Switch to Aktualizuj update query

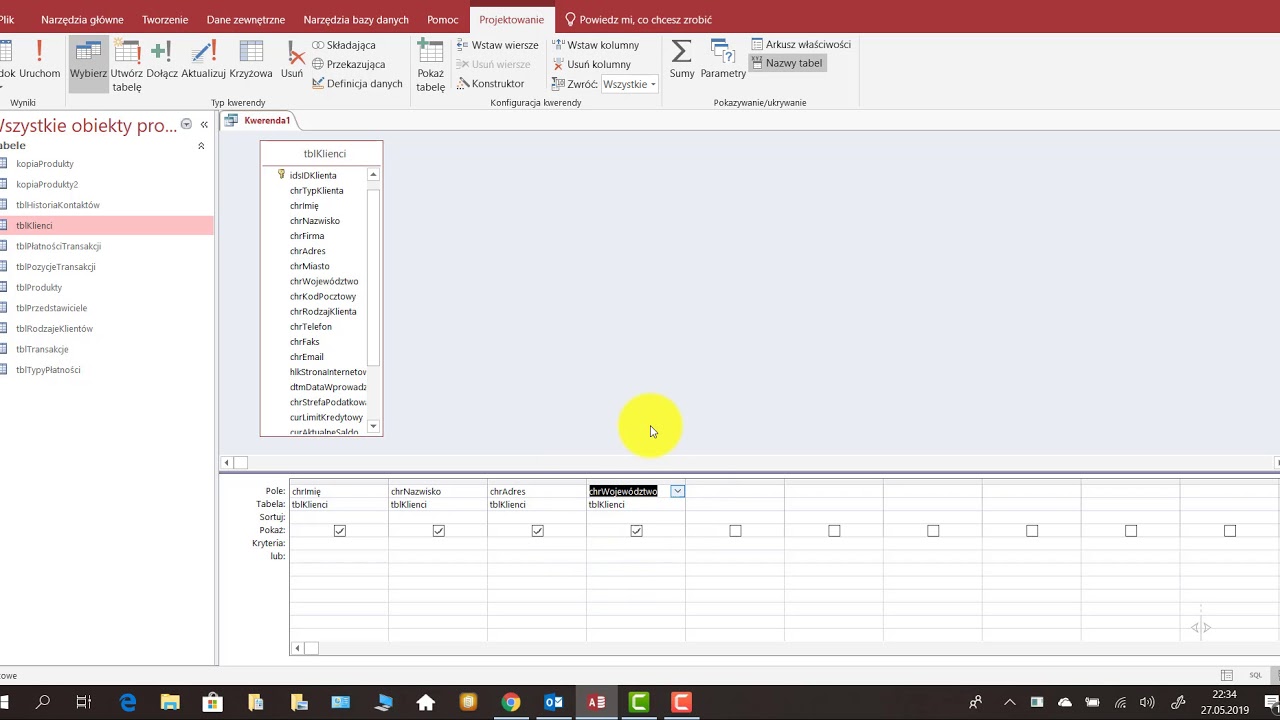(x=203, y=60)
